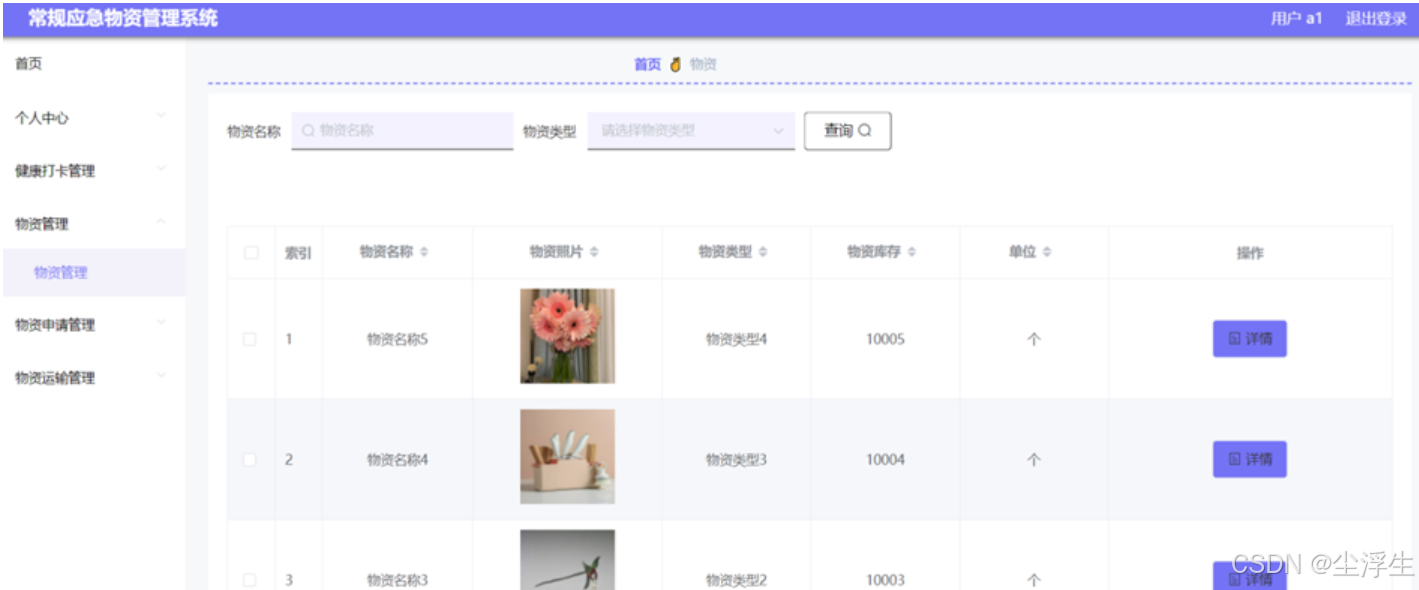
Task: Open the scissors photo thumbnail for 物资名称3
Action: [567, 560]
